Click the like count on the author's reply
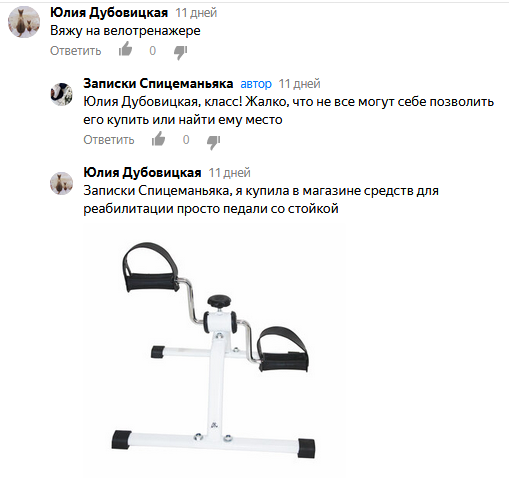Screen dimensions: 509x478 point(186,140)
